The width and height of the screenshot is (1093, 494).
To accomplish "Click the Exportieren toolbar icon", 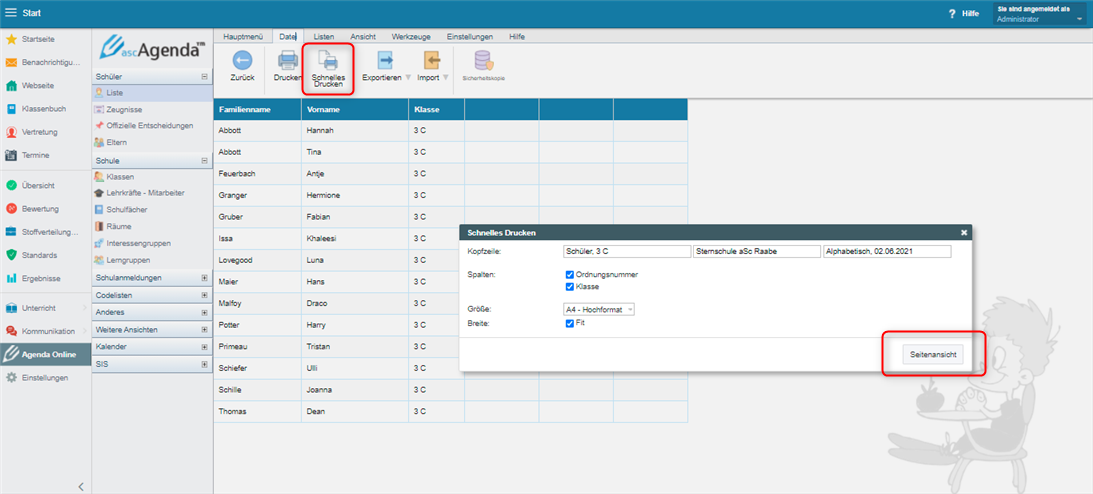I will [384, 61].
